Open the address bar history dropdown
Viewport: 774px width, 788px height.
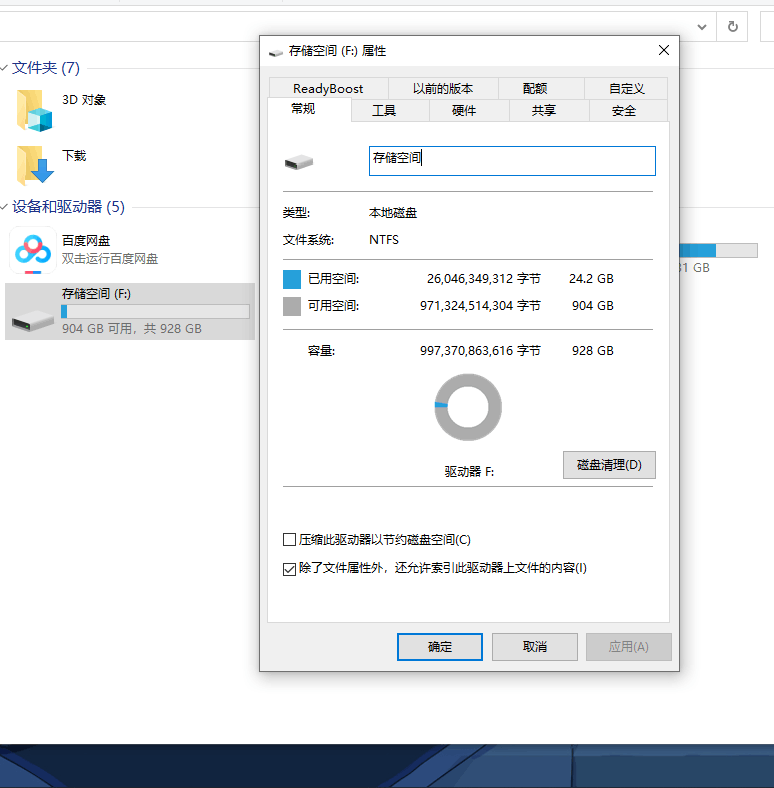pyautogui.click(x=702, y=27)
